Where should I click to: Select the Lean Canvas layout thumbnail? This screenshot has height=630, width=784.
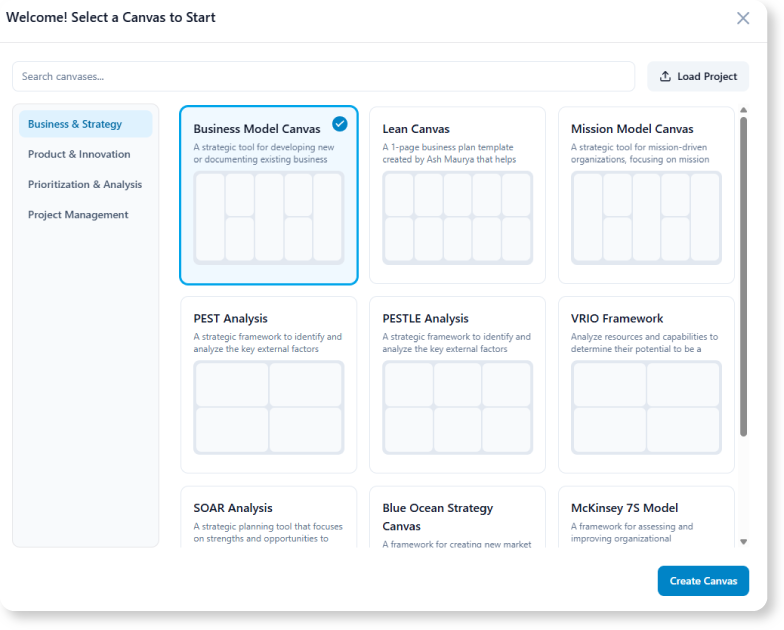point(457,218)
